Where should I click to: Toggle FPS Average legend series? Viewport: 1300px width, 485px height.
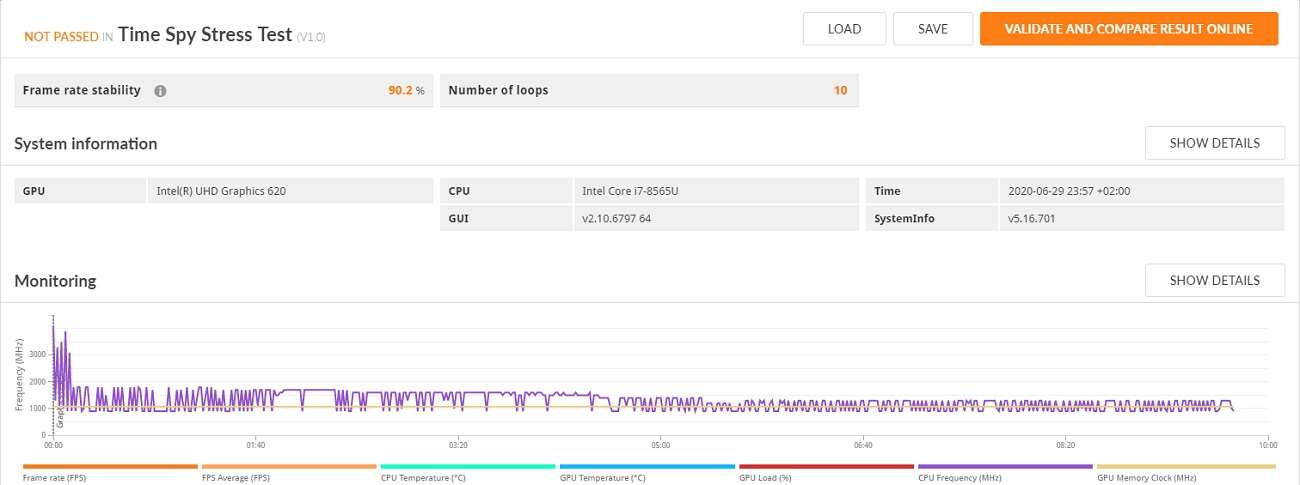[289, 467]
